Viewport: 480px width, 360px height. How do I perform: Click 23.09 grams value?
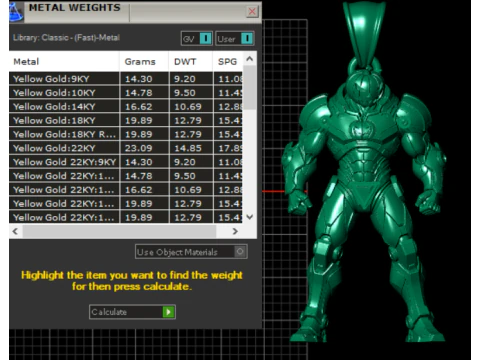(138, 148)
